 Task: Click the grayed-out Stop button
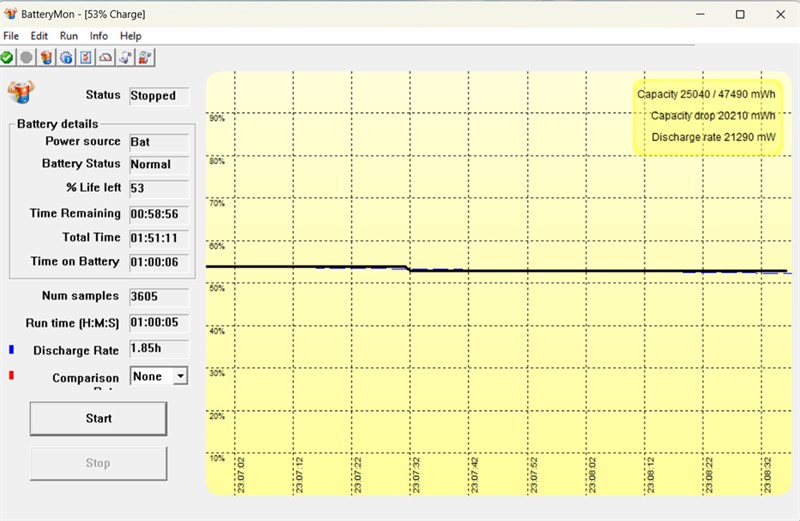[98, 463]
